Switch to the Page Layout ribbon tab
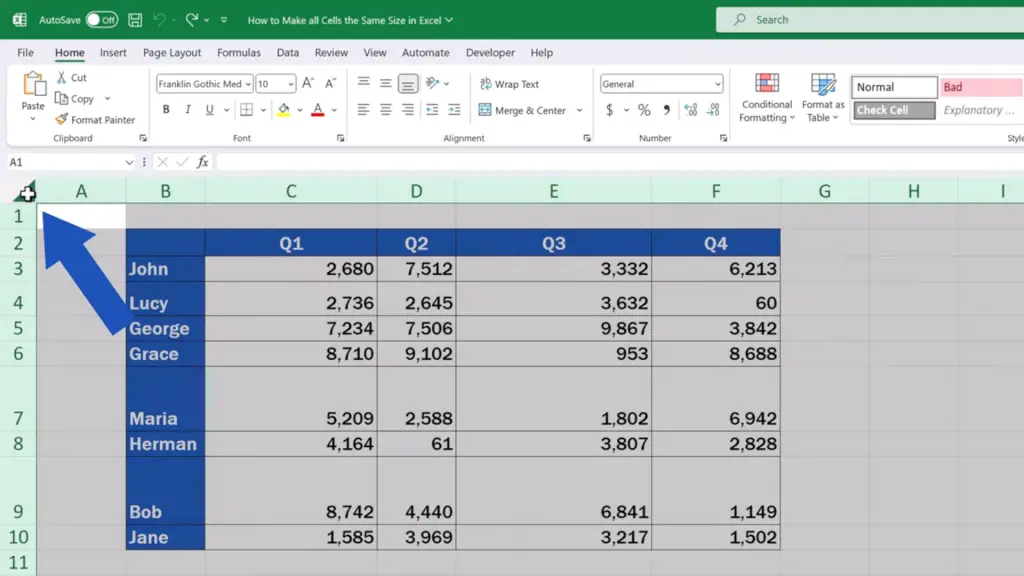The width and height of the screenshot is (1024, 576). [172, 53]
